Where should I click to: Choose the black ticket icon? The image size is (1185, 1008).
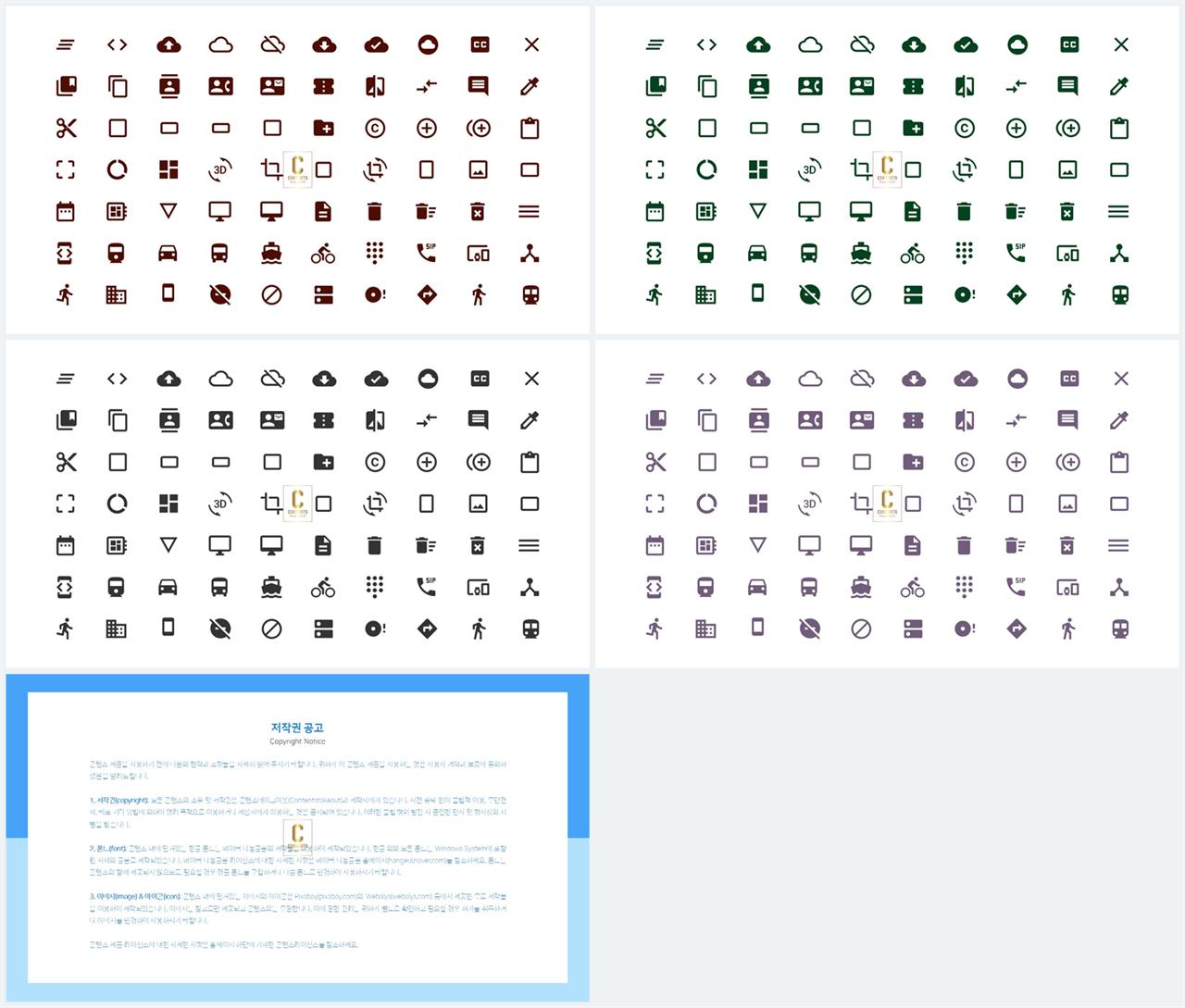[323, 420]
